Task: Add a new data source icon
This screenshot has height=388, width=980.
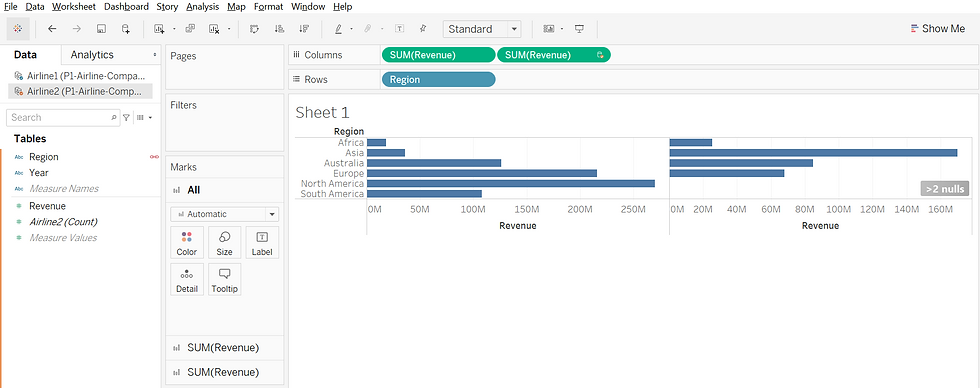Action: tap(126, 29)
